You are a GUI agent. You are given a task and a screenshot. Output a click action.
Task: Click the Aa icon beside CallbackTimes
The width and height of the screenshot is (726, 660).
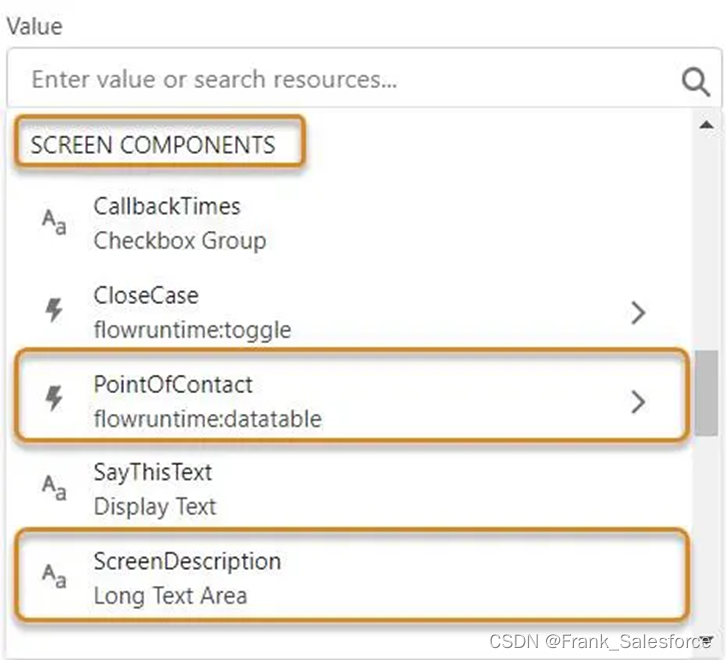tap(54, 223)
